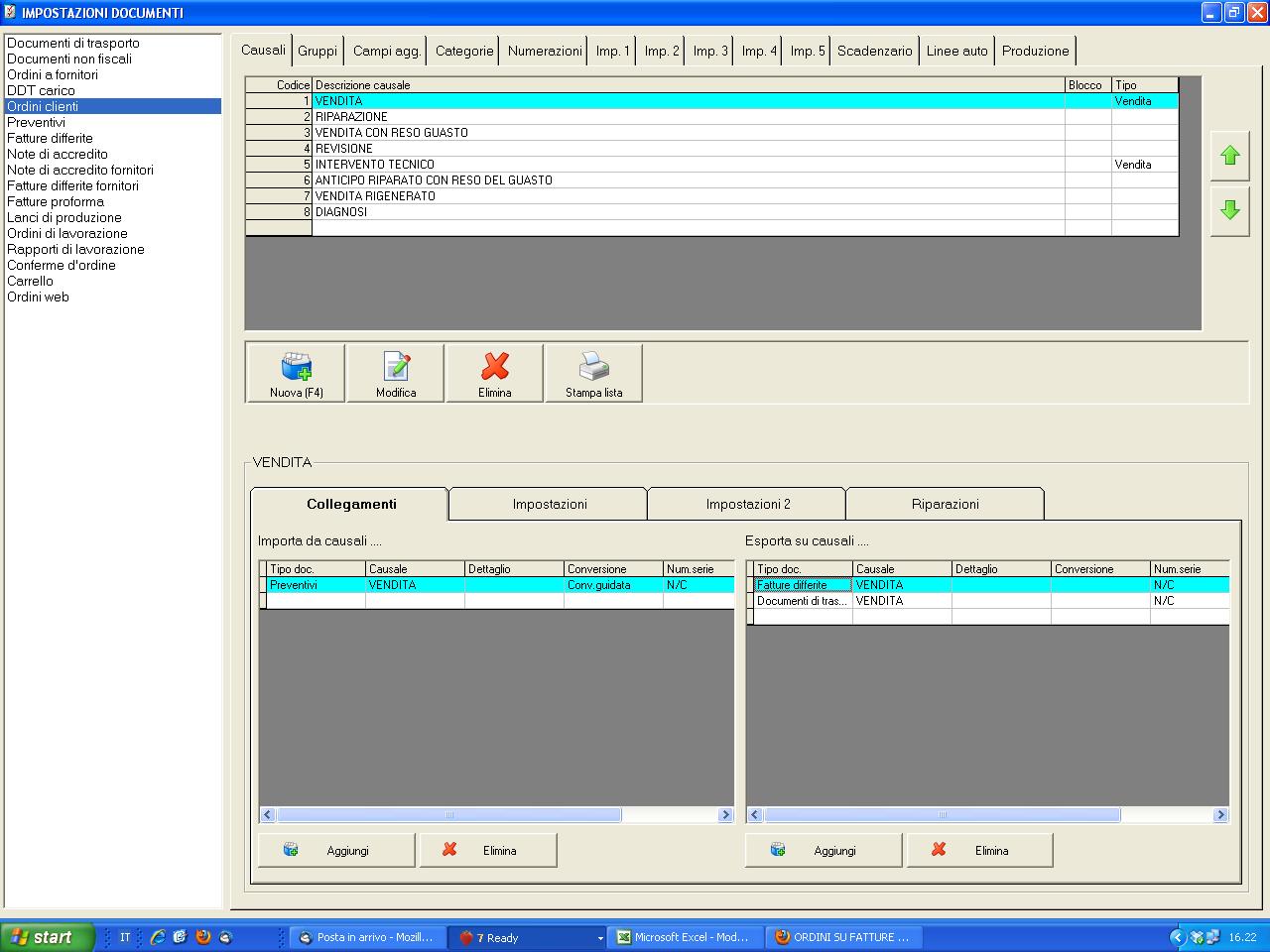The width and height of the screenshot is (1270, 952).
Task: Switch to the Posta in arrivo Mozilla taskbar window
Action: click(x=367, y=937)
